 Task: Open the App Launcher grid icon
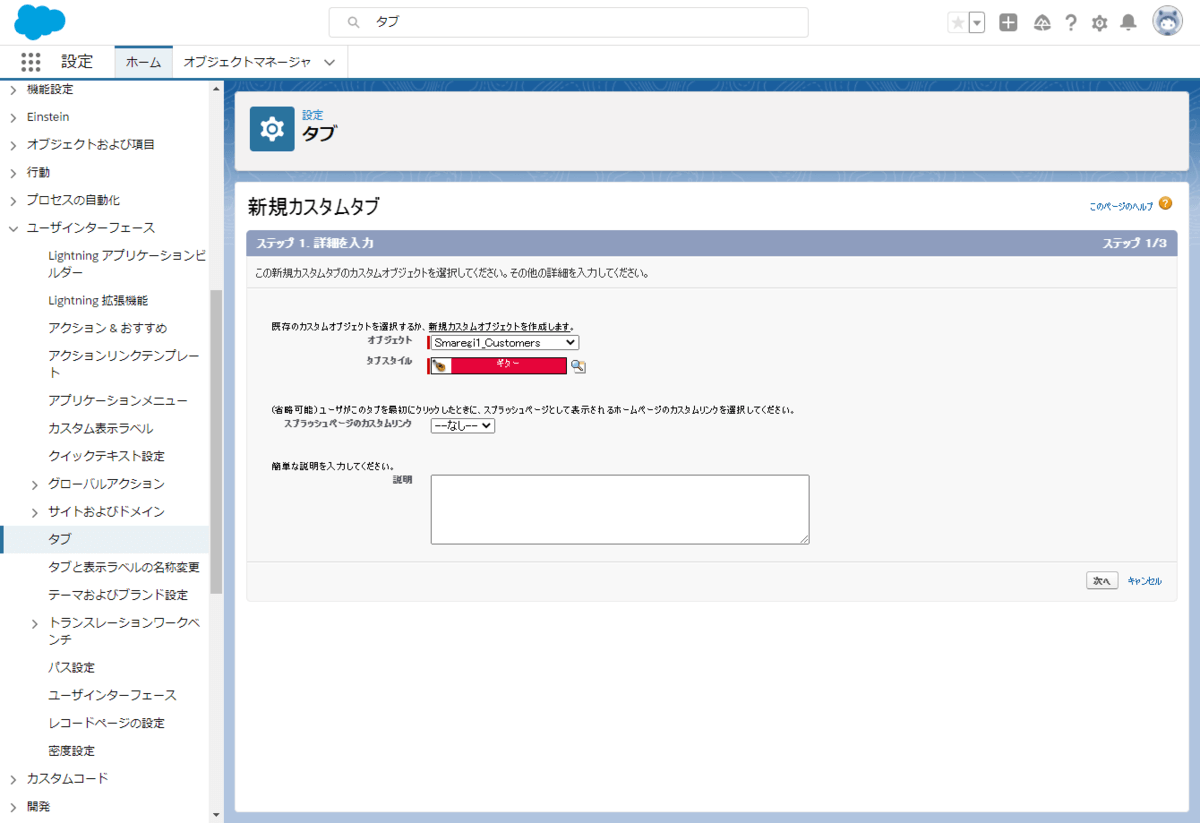point(31,61)
